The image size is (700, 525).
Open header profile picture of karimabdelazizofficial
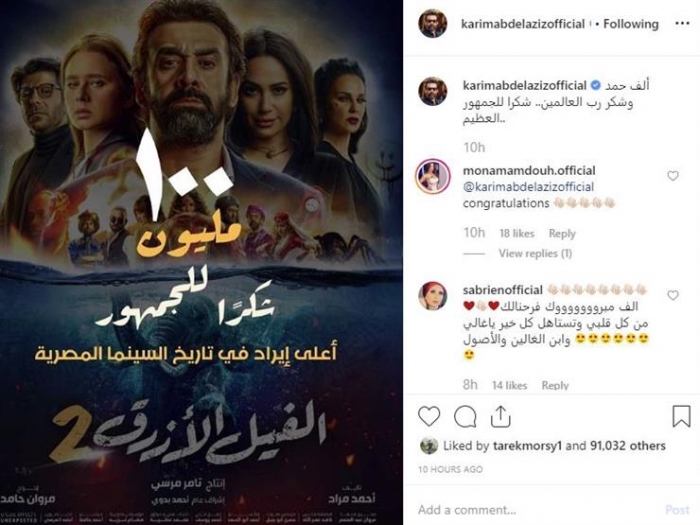coord(433,24)
